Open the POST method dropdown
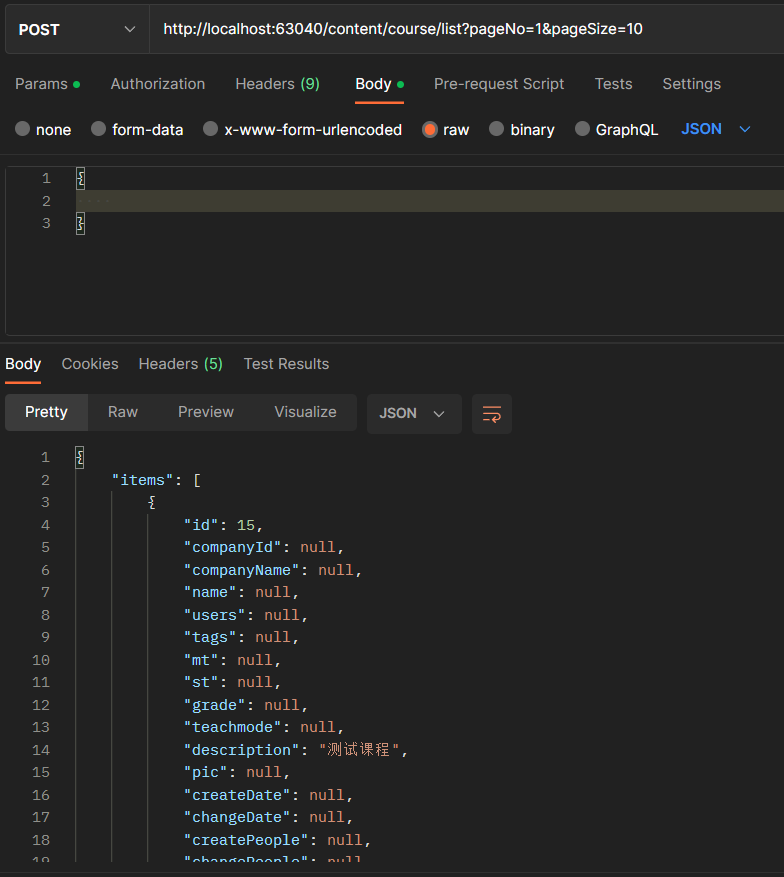 [76, 29]
